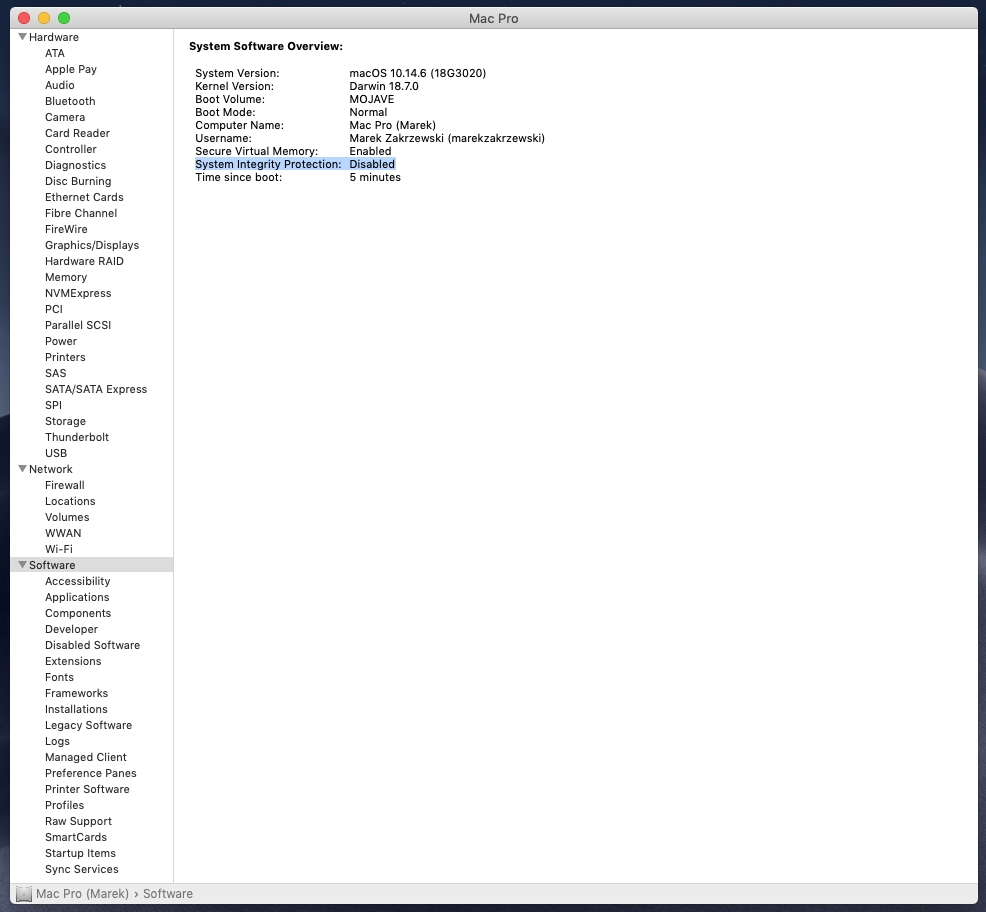Select Parallel SCSI entry
The height and width of the screenshot is (912, 986).
point(78,325)
